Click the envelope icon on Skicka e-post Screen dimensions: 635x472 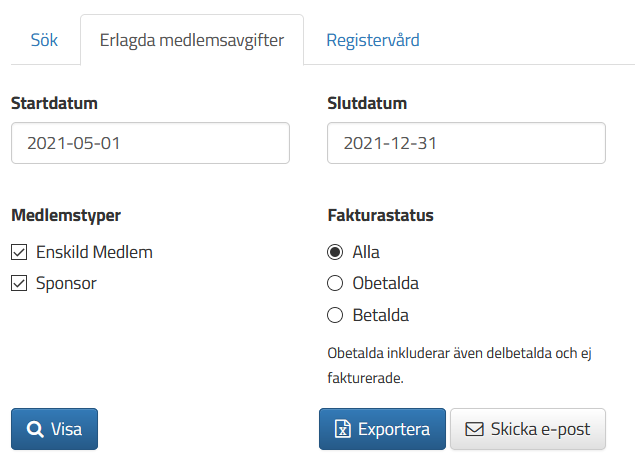474,429
